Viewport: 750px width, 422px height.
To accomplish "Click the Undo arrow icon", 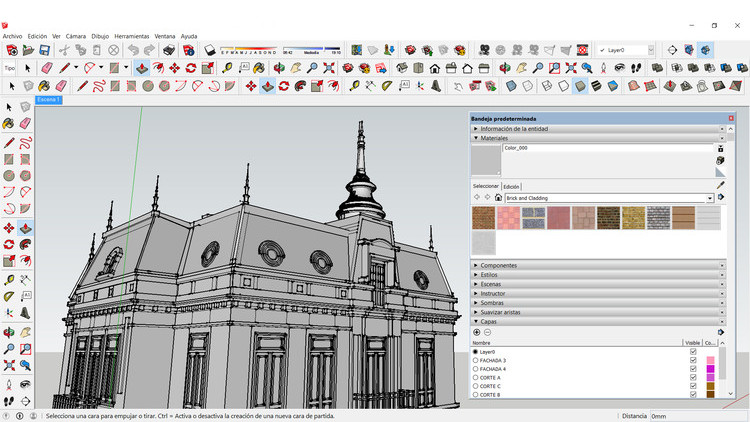I will [133, 50].
